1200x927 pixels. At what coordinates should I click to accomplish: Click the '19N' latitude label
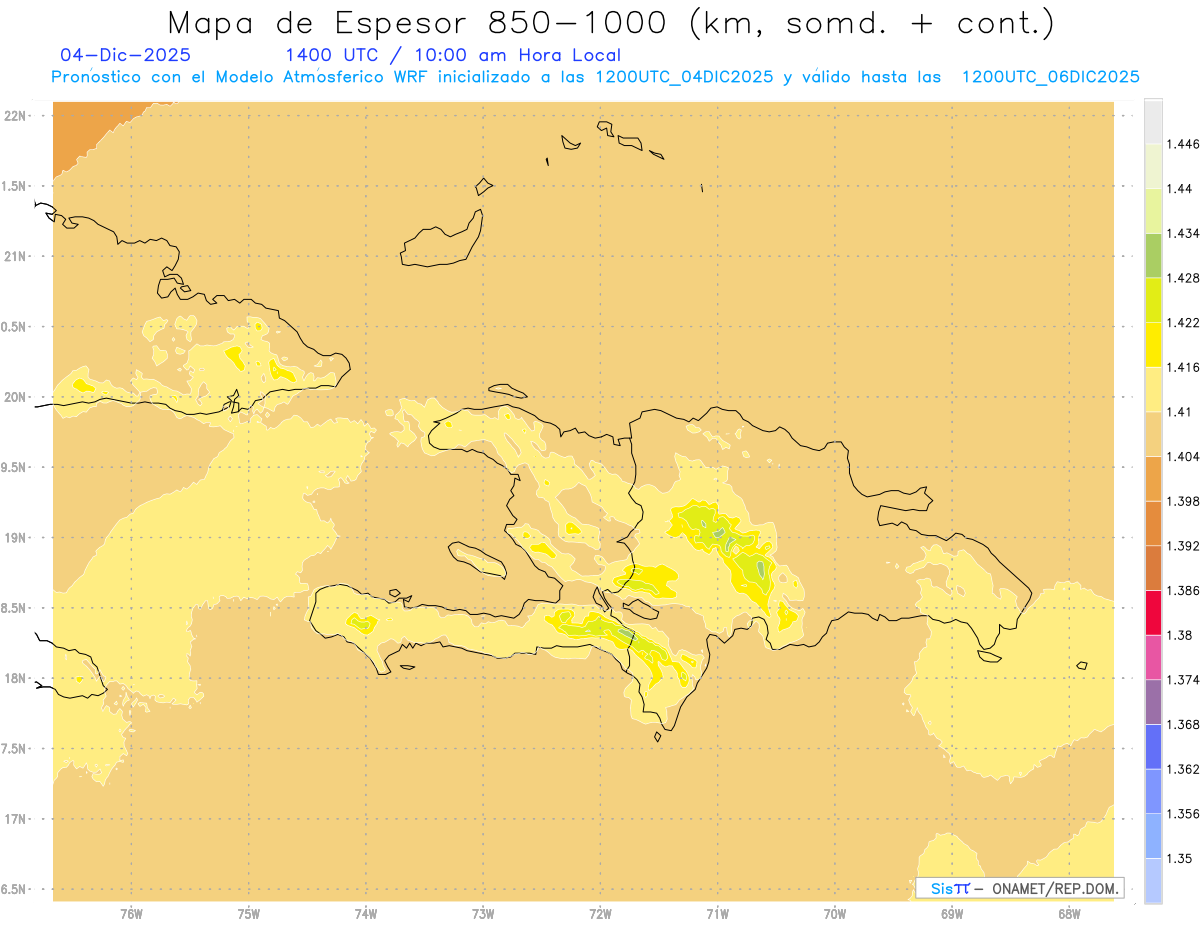click(17, 537)
